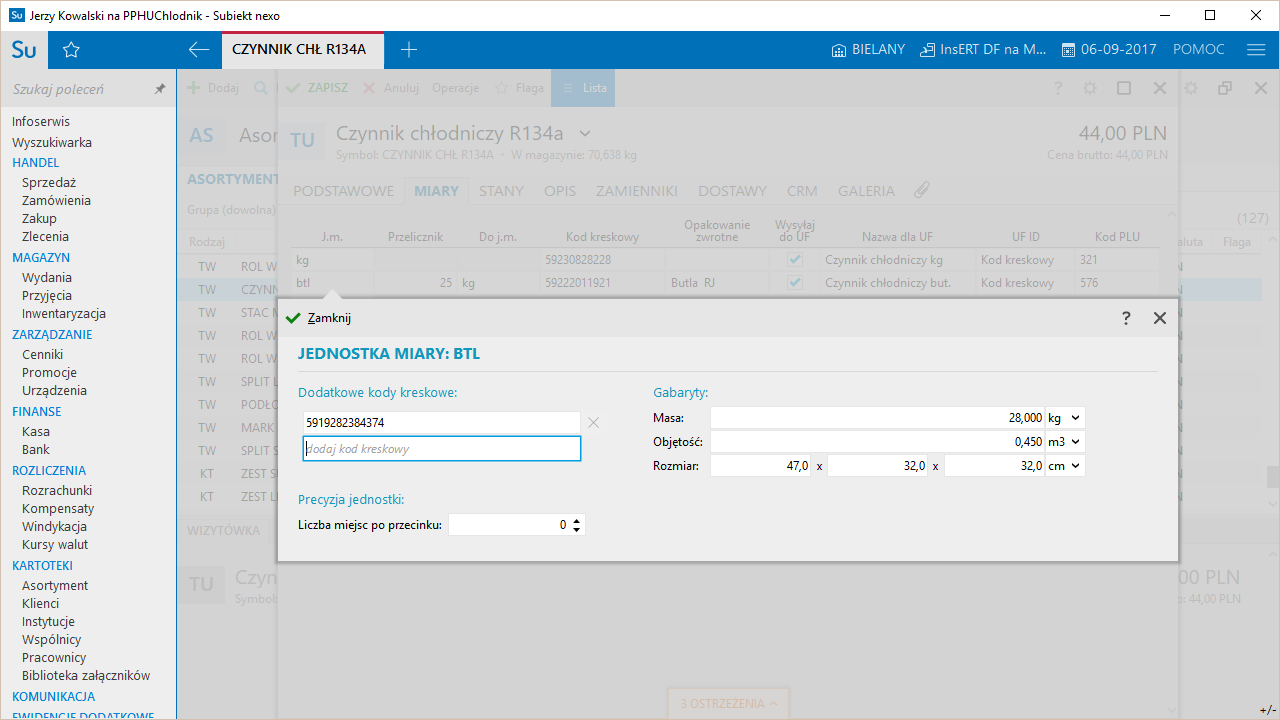Viewport: 1280px width, 720px height.
Task: Click the Su home logo
Action: [x=24, y=50]
